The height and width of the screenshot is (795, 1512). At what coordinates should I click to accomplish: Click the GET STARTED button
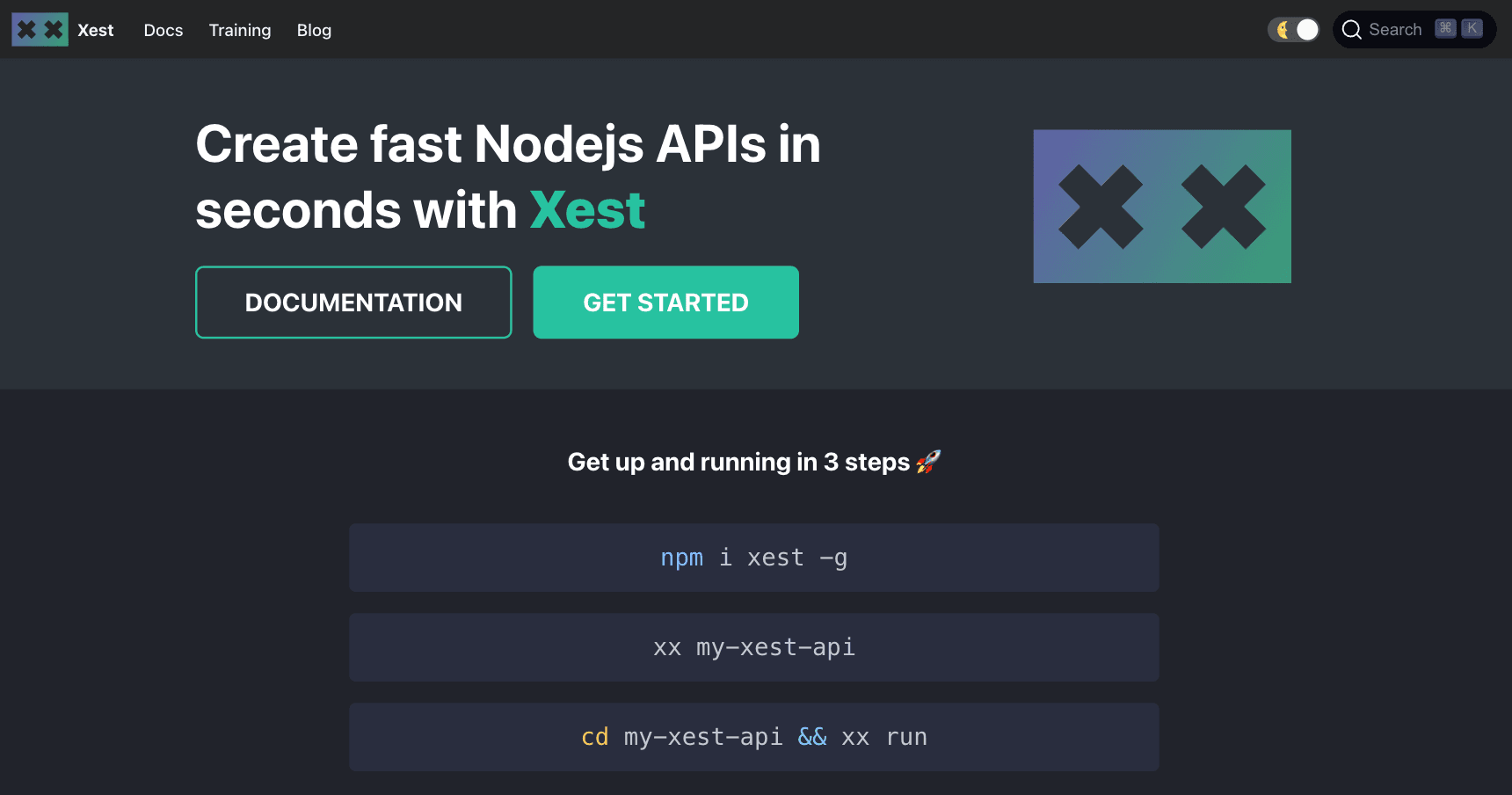(x=666, y=303)
